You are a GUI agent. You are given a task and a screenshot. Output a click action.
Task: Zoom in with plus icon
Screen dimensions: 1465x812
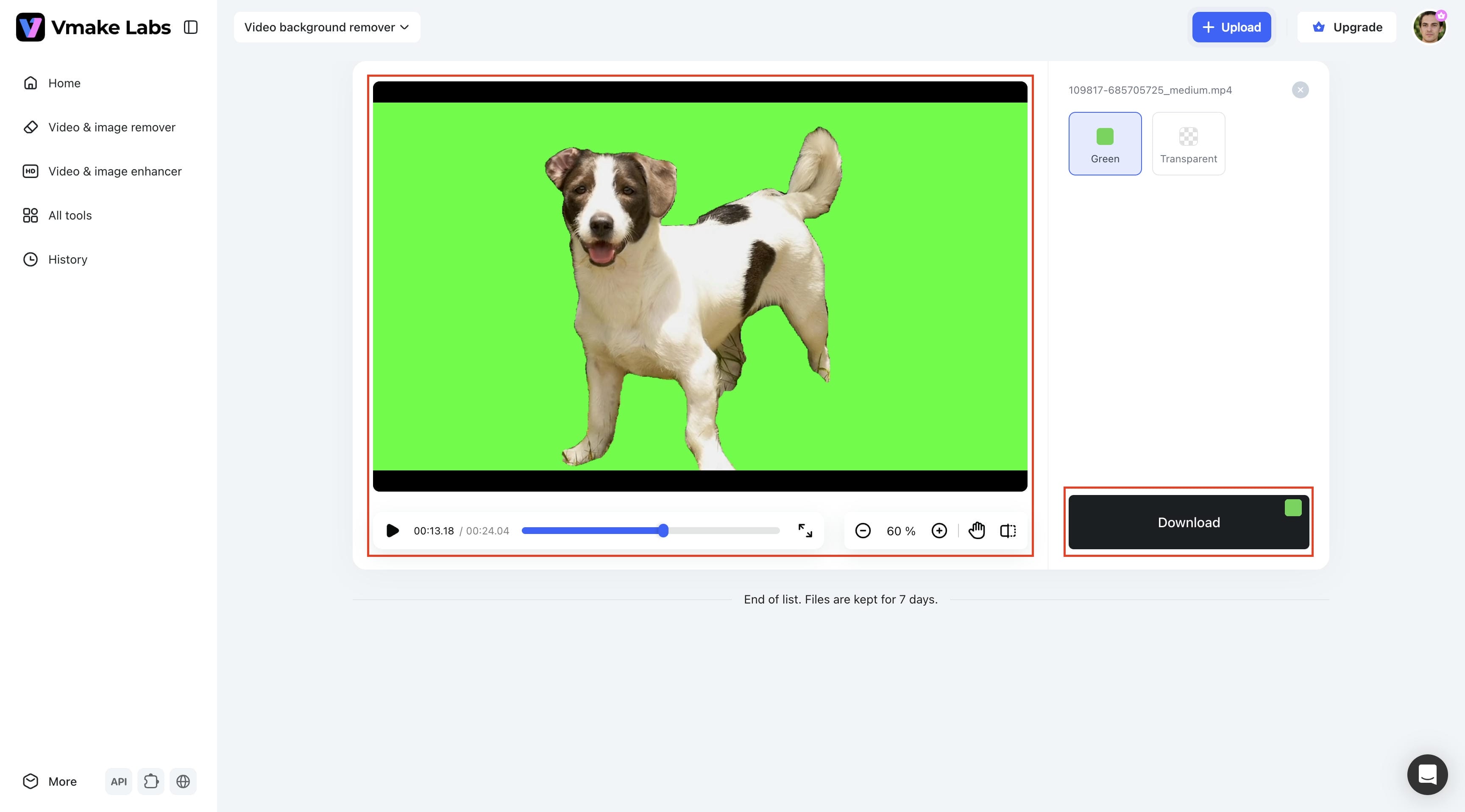(x=939, y=531)
